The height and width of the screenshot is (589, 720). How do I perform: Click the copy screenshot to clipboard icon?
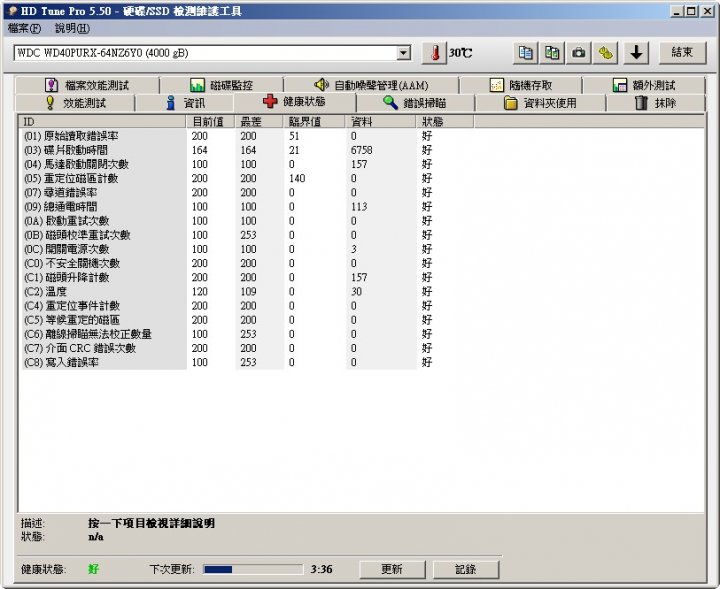pos(552,53)
